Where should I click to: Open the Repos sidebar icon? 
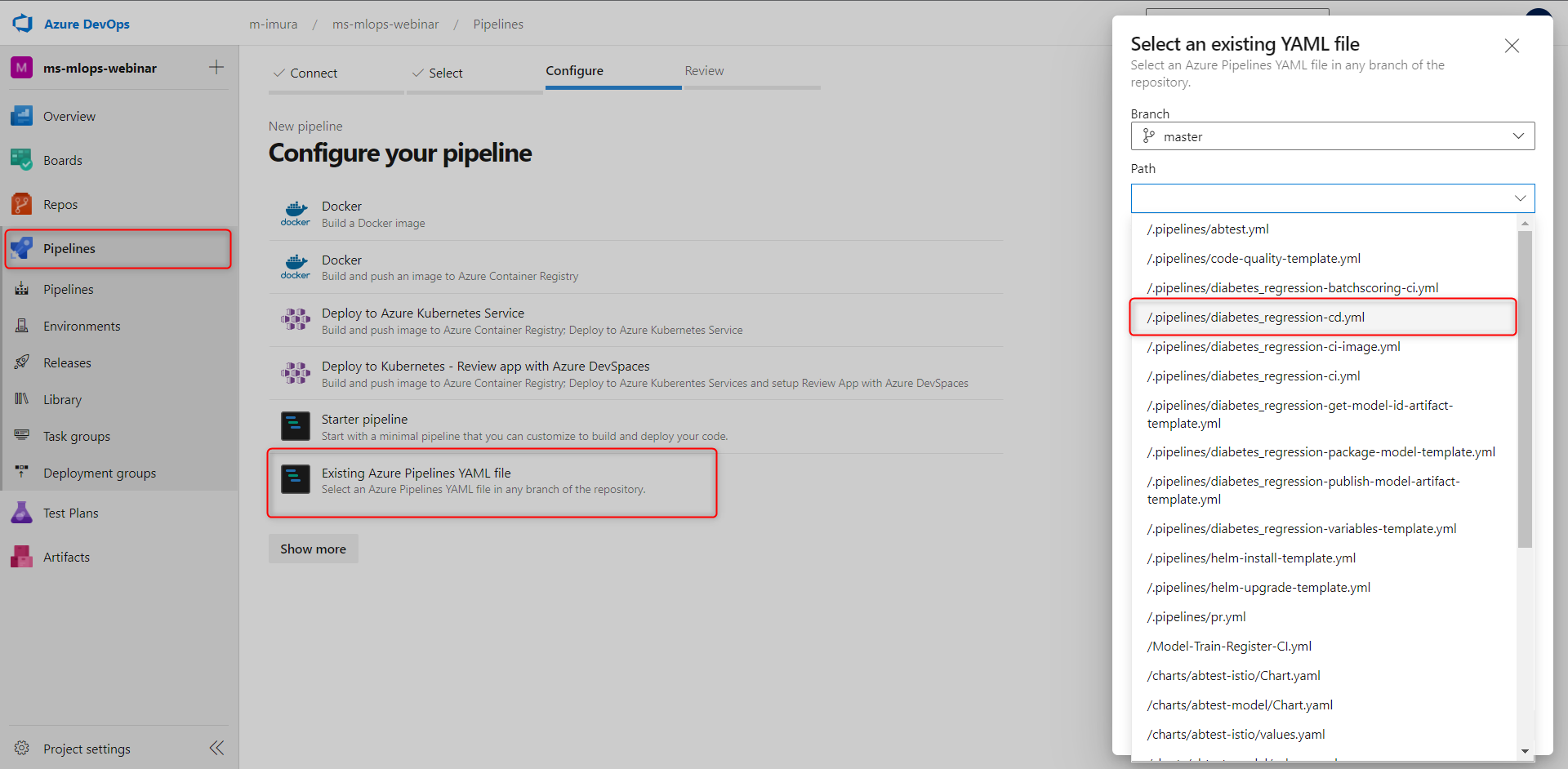point(22,204)
